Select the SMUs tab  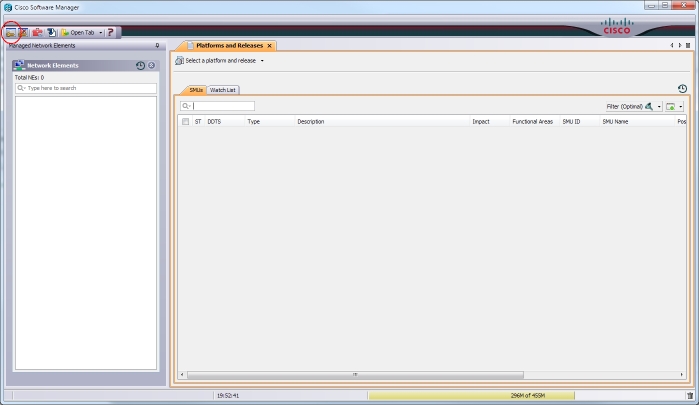pyautogui.click(x=196, y=90)
